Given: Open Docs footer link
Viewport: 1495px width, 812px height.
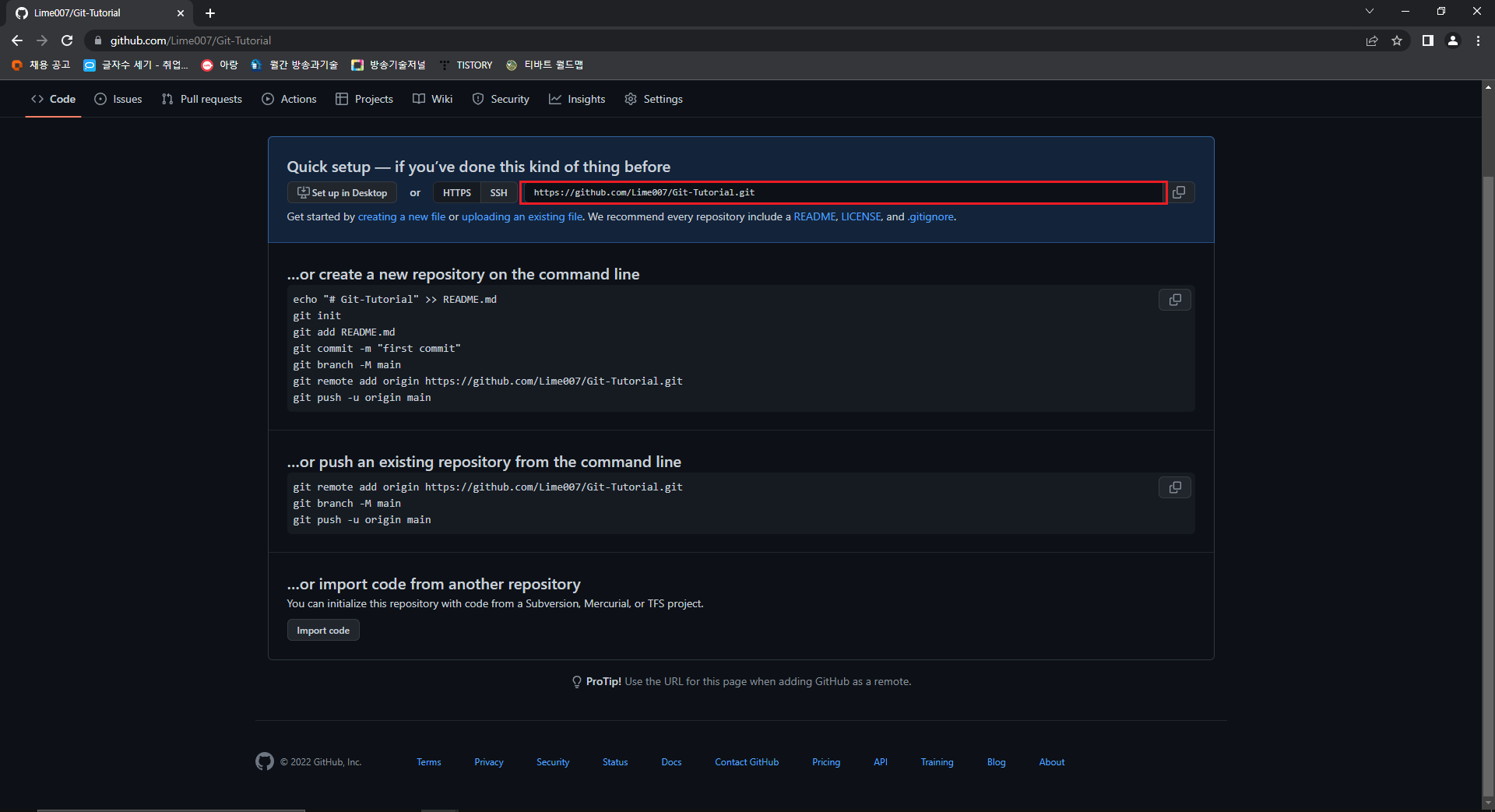Looking at the screenshot, I should [x=671, y=762].
